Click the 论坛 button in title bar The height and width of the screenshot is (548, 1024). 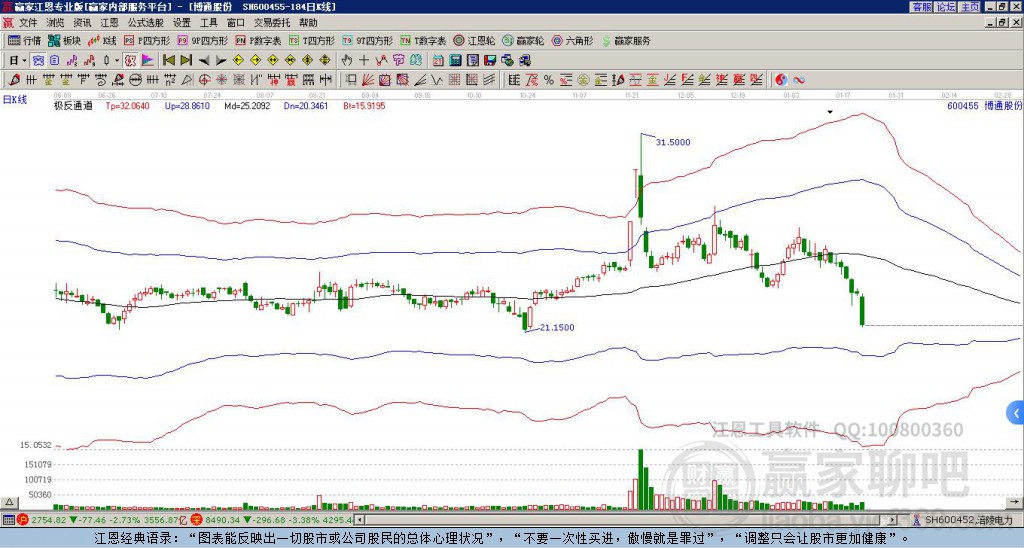coord(945,7)
